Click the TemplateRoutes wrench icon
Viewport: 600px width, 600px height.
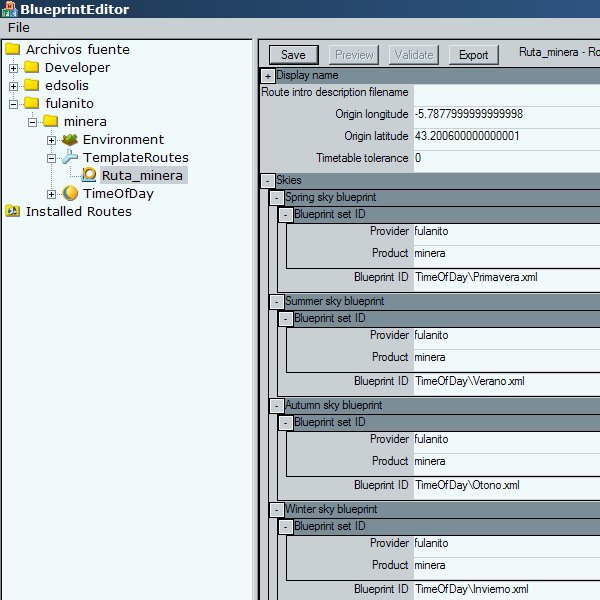pos(70,158)
